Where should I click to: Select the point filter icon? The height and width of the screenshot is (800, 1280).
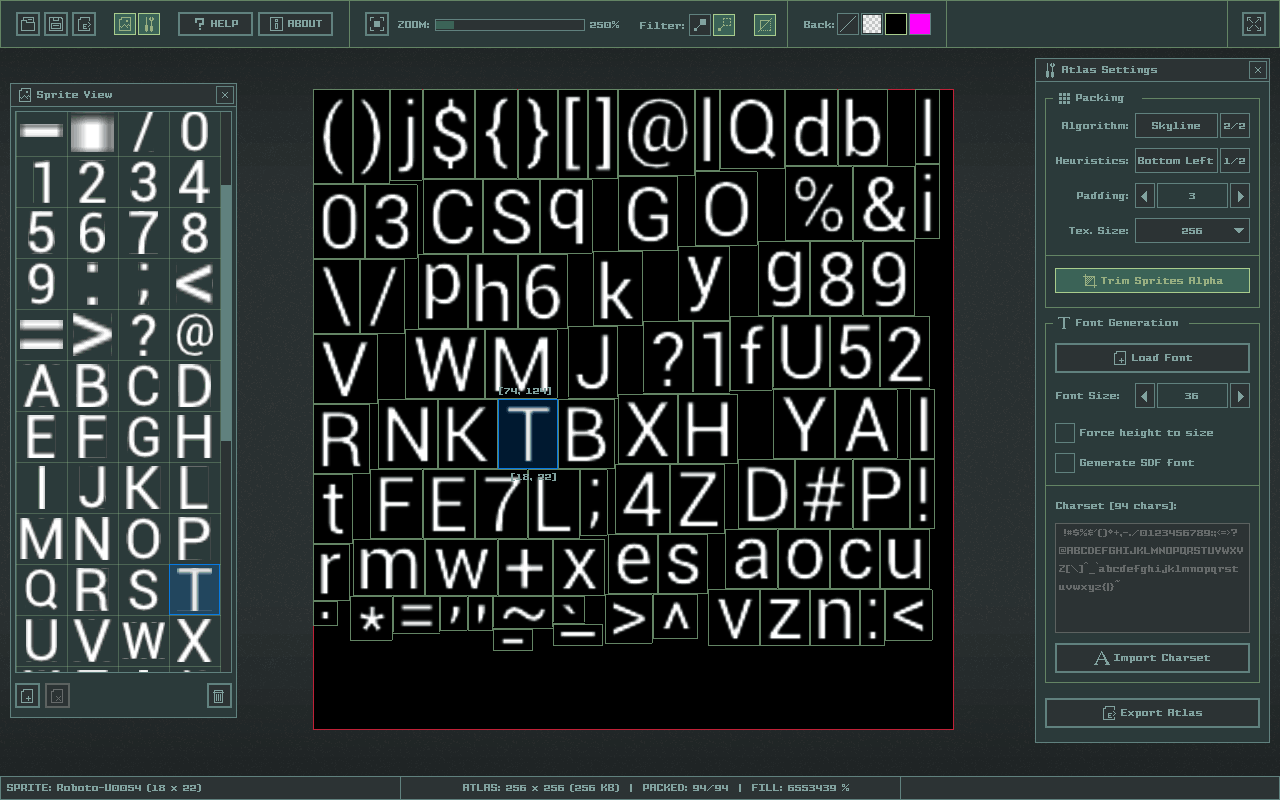(x=700, y=24)
